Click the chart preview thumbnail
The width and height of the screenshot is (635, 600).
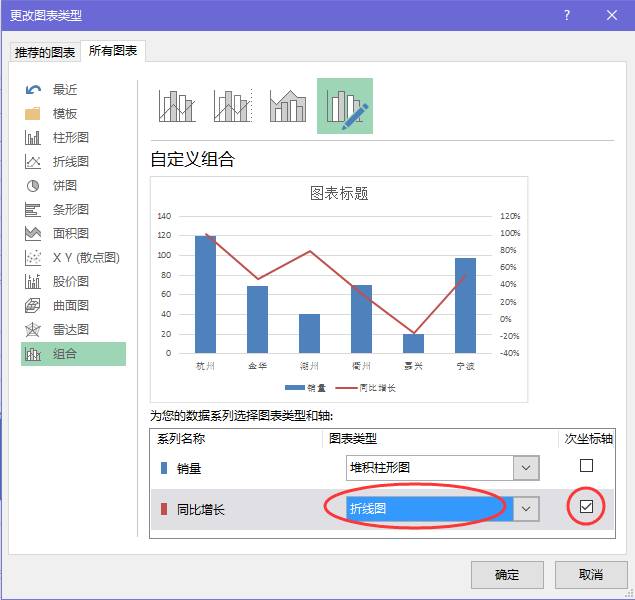click(x=339, y=289)
